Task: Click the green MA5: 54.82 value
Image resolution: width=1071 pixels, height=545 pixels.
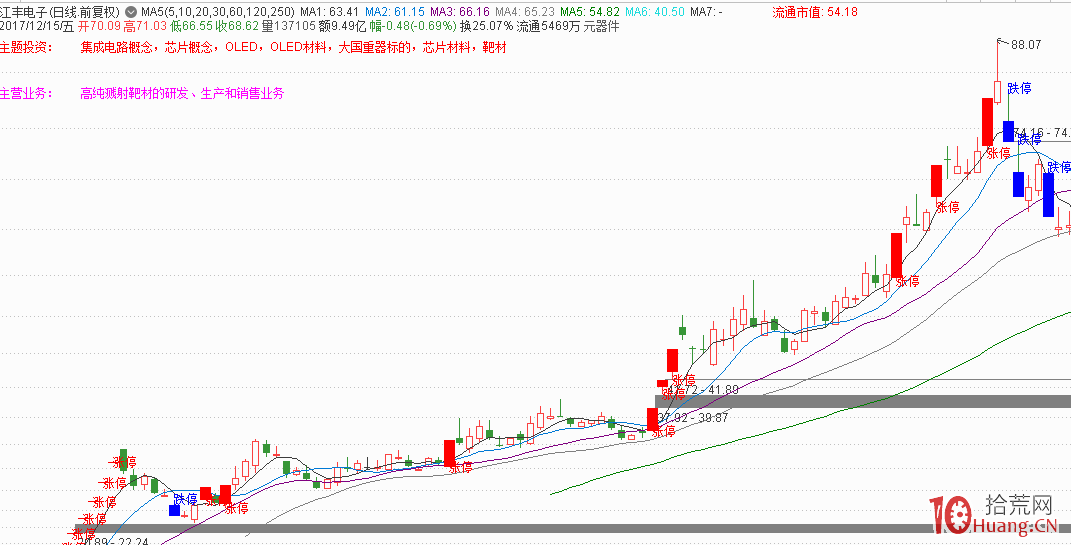Action: (589, 12)
